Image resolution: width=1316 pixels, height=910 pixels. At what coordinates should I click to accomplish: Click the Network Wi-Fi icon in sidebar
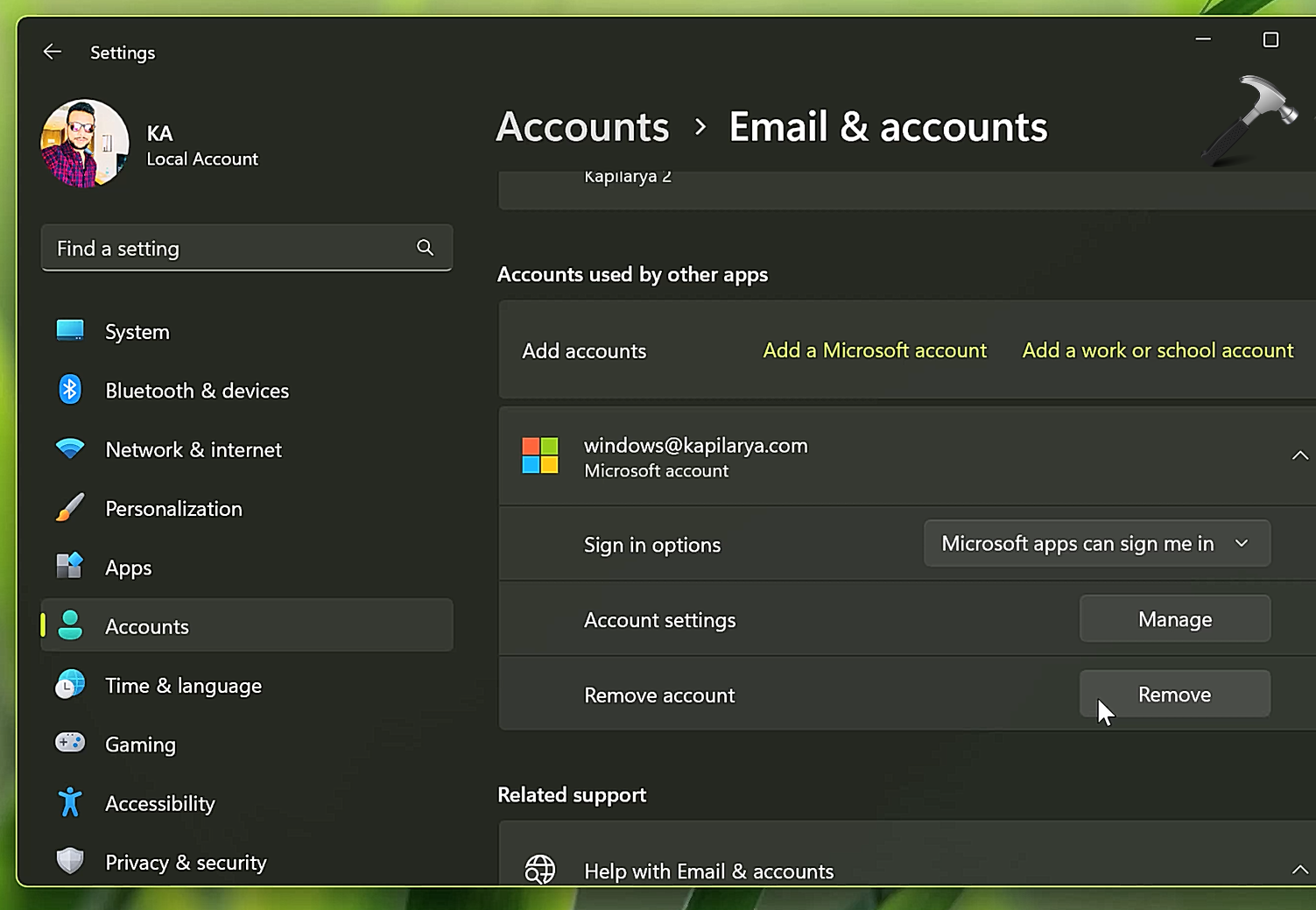tap(70, 448)
